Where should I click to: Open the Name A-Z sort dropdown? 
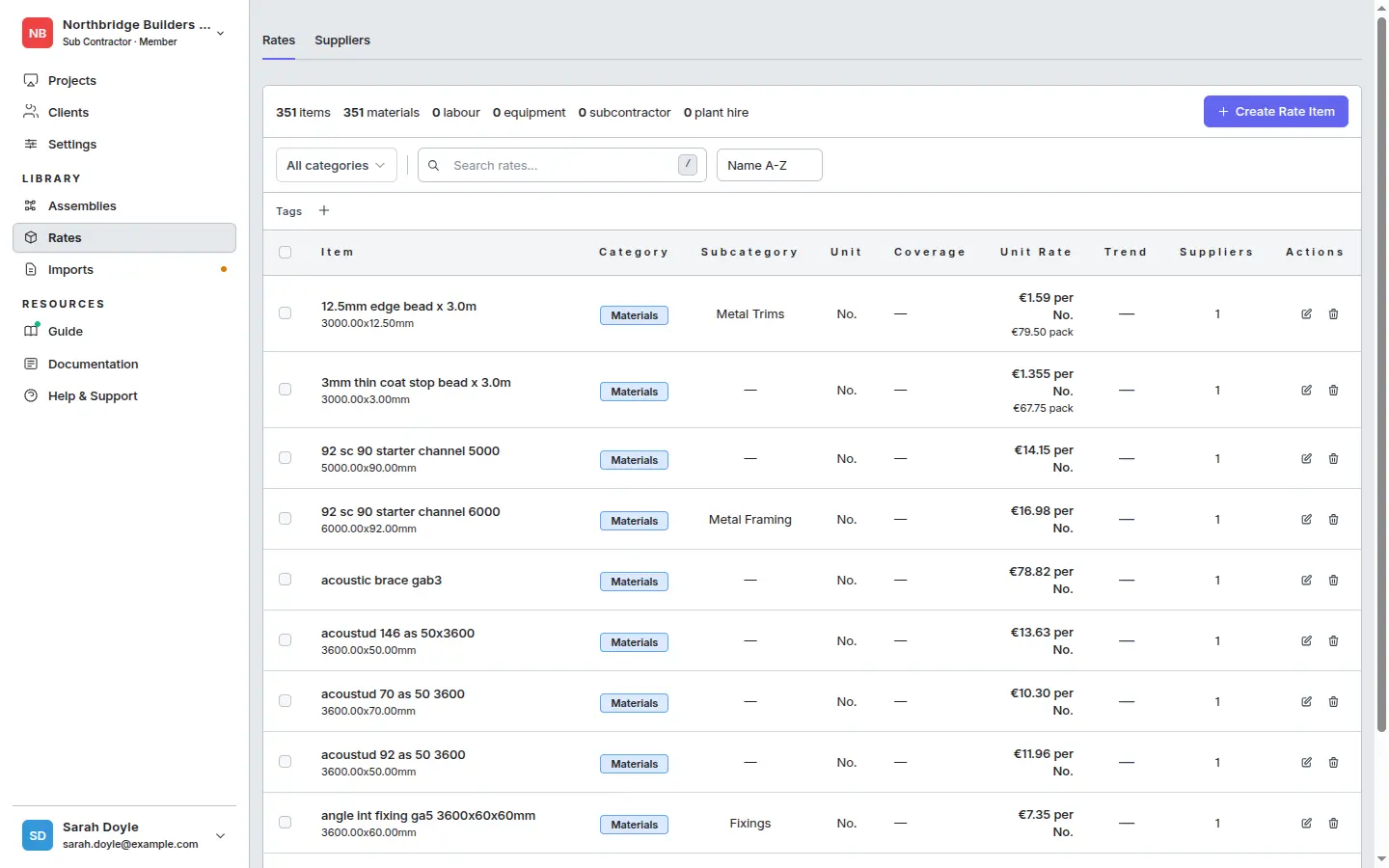[x=769, y=165]
